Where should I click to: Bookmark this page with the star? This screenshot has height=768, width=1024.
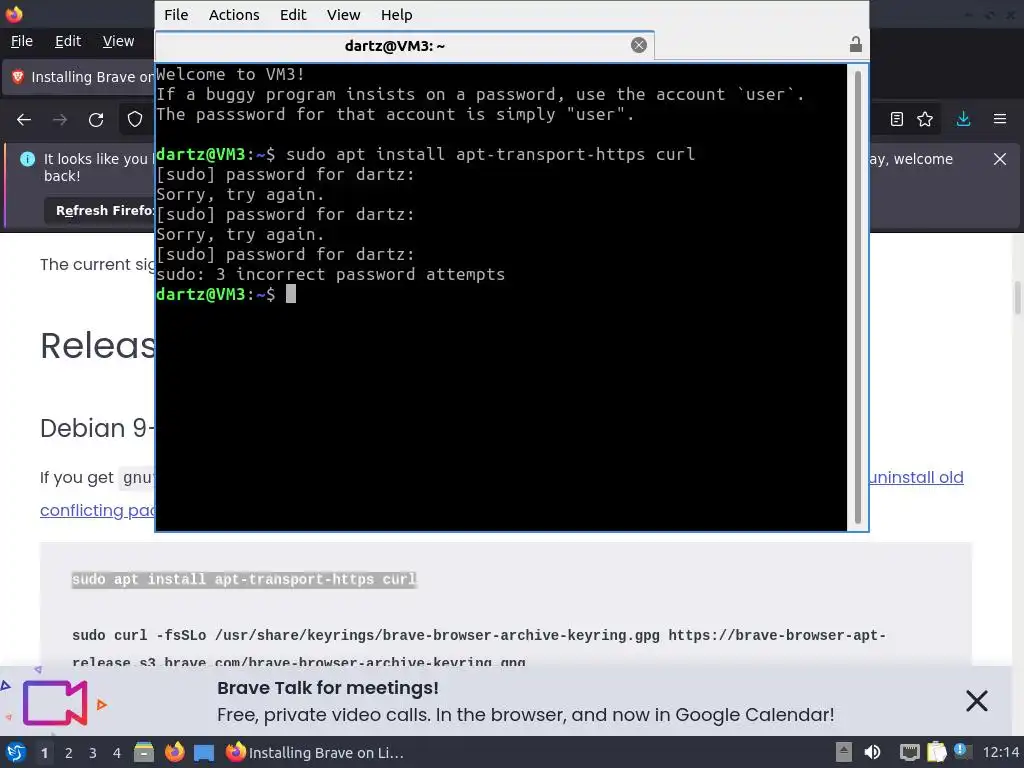tap(925, 119)
